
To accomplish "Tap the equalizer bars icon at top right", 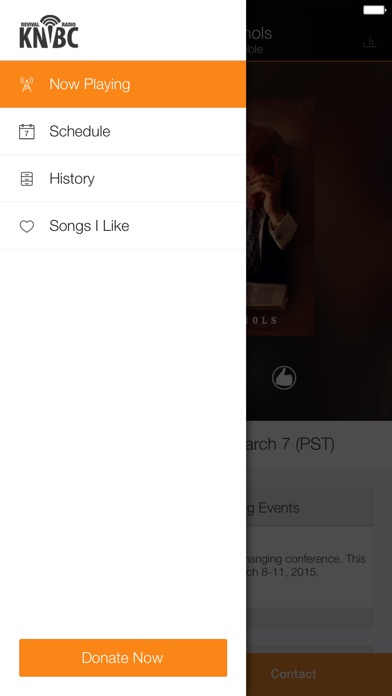I will (x=369, y=43).
